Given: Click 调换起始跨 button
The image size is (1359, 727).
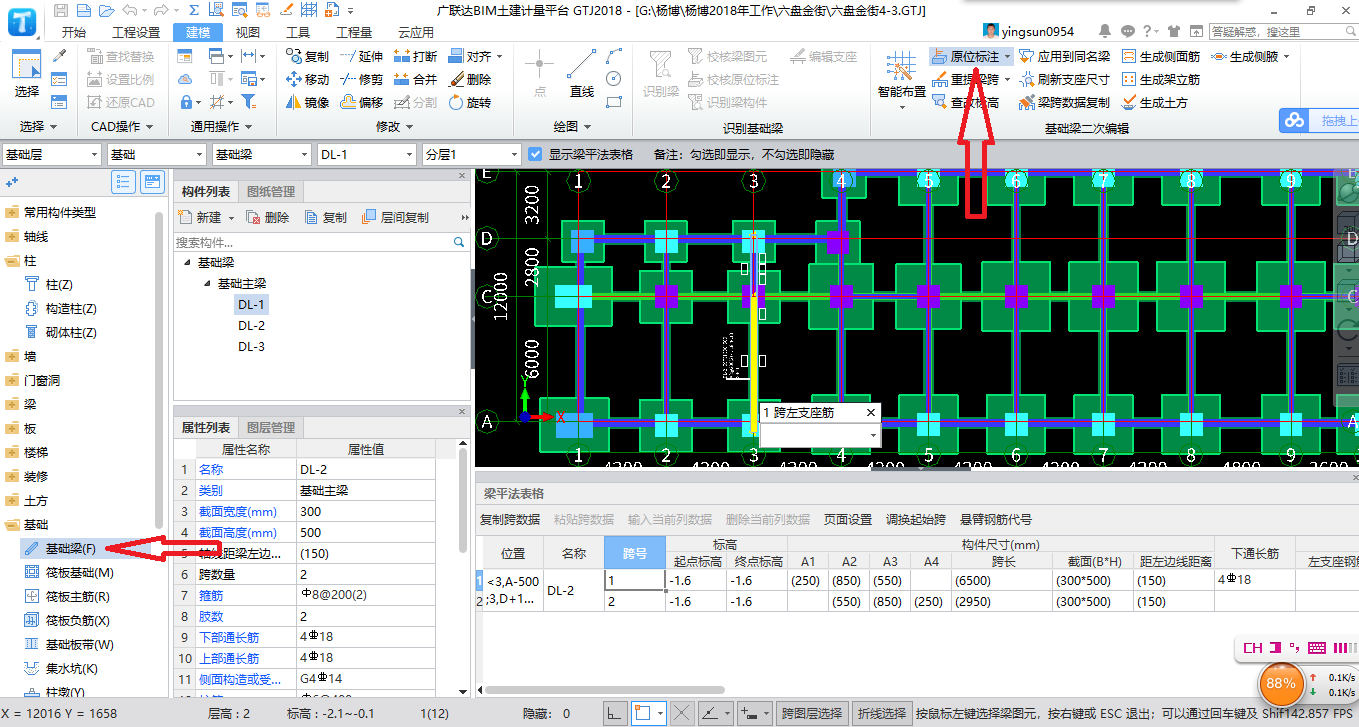Looking at the screenshot, I should pos(916,520).
